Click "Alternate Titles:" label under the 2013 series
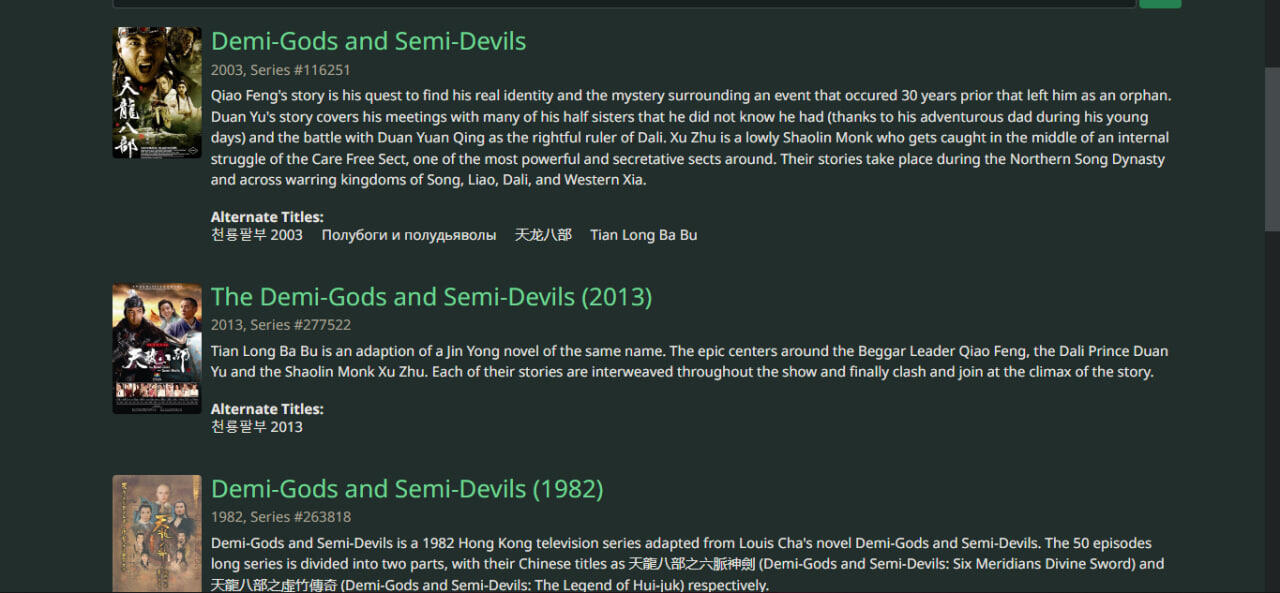The width and height of the screenshot is (1280, 593). pos(267,409)
